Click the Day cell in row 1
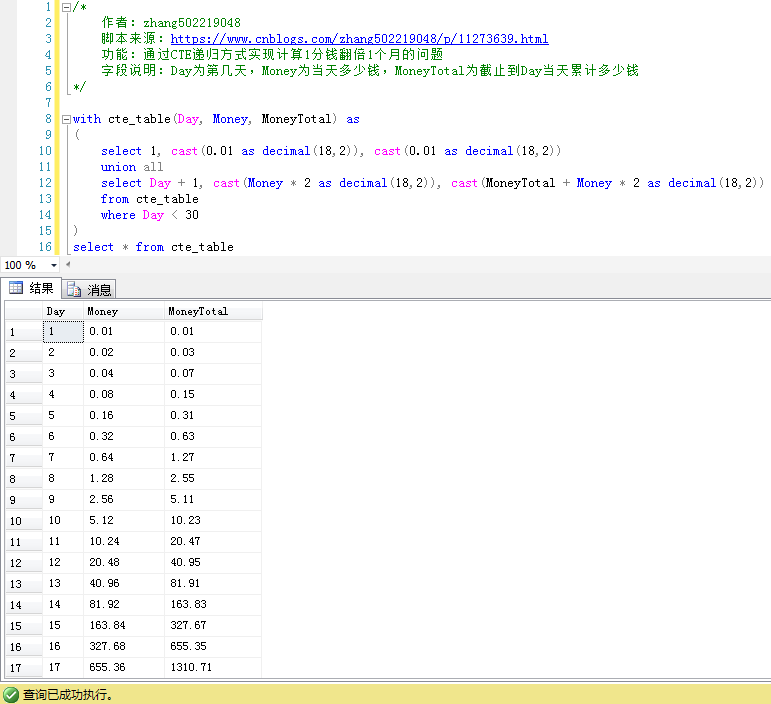771x704 pixels. pyautogui.click(x=62, y=331)
